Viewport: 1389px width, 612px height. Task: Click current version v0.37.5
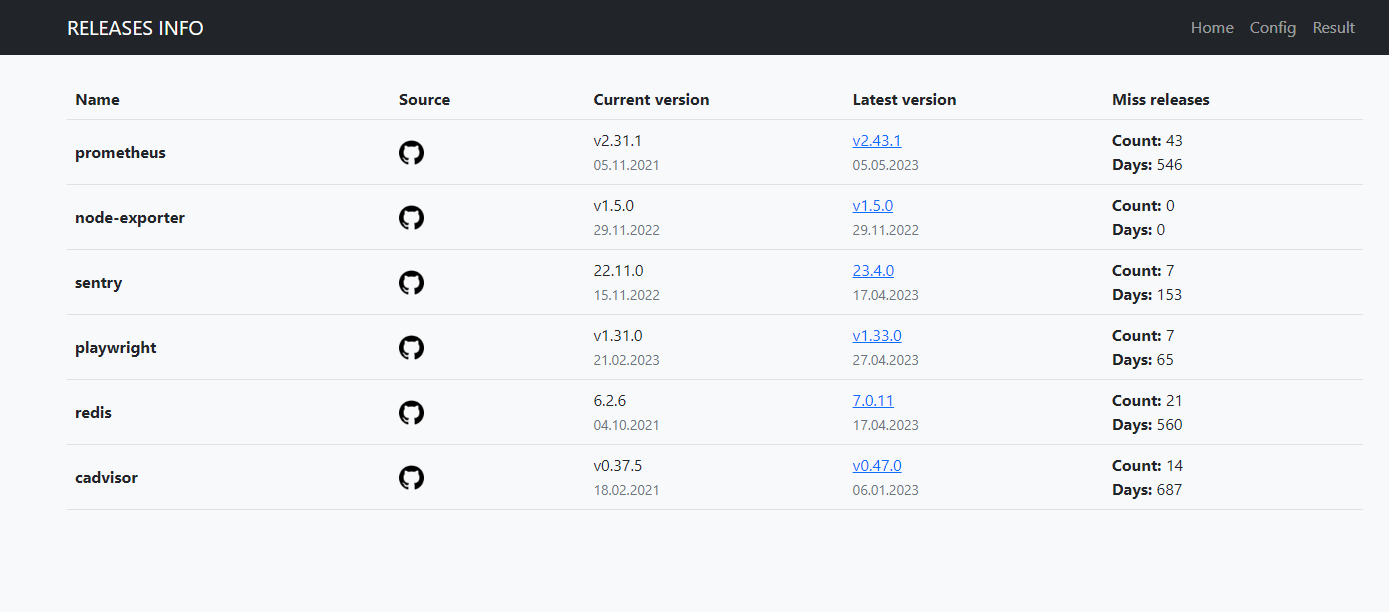618,466
